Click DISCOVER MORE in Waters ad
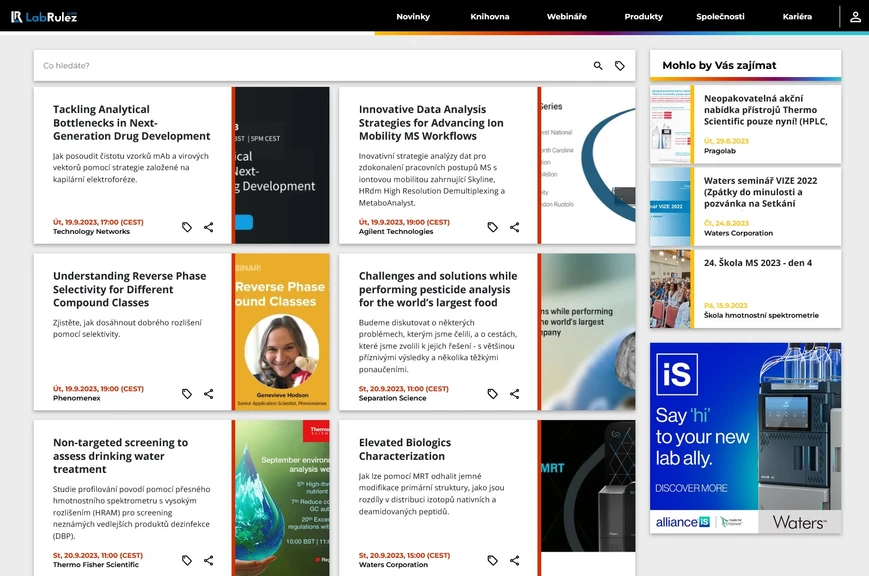The image size is (869, 576). pos(691,488)
